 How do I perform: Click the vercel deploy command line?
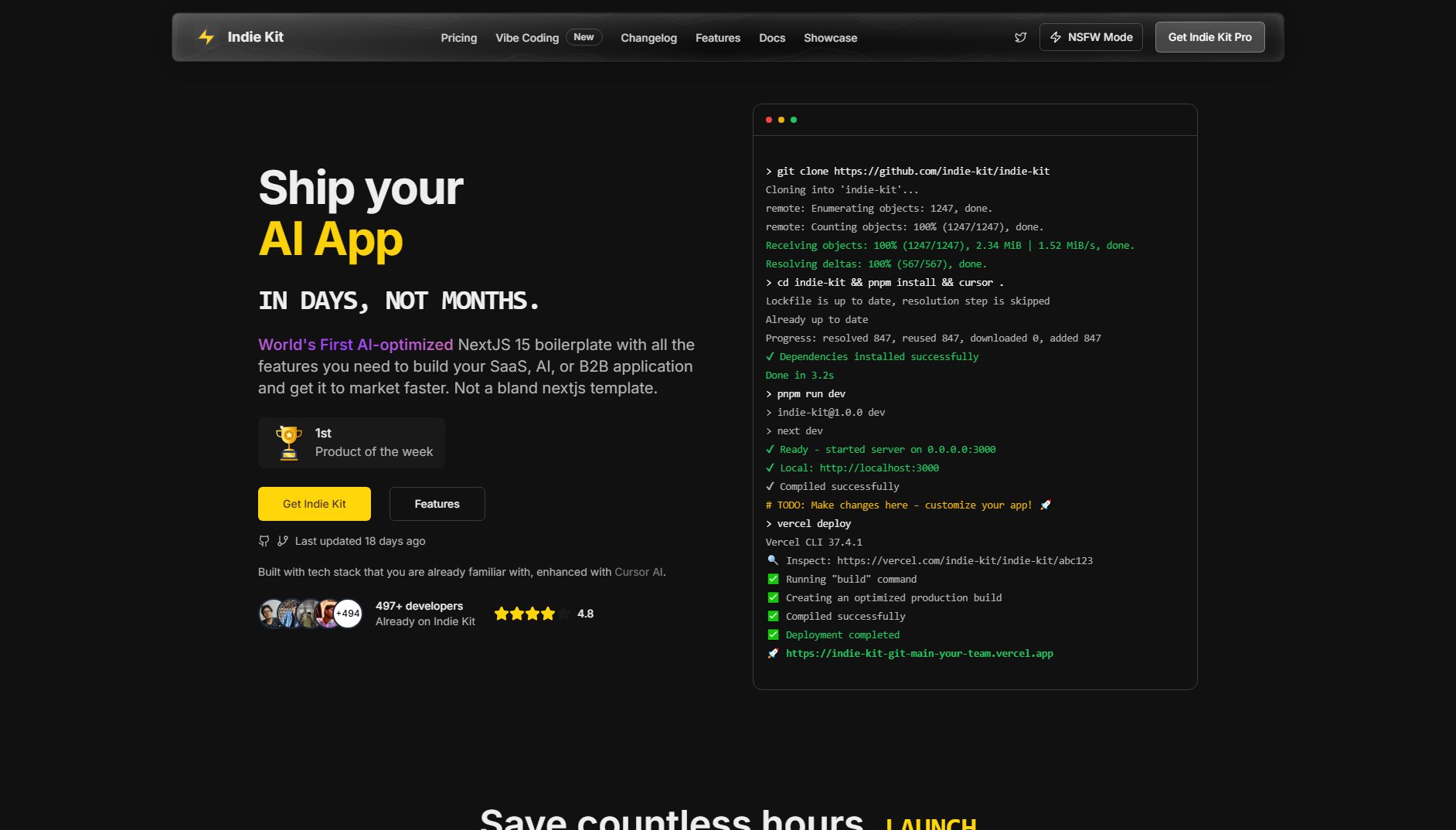point(808,523)
